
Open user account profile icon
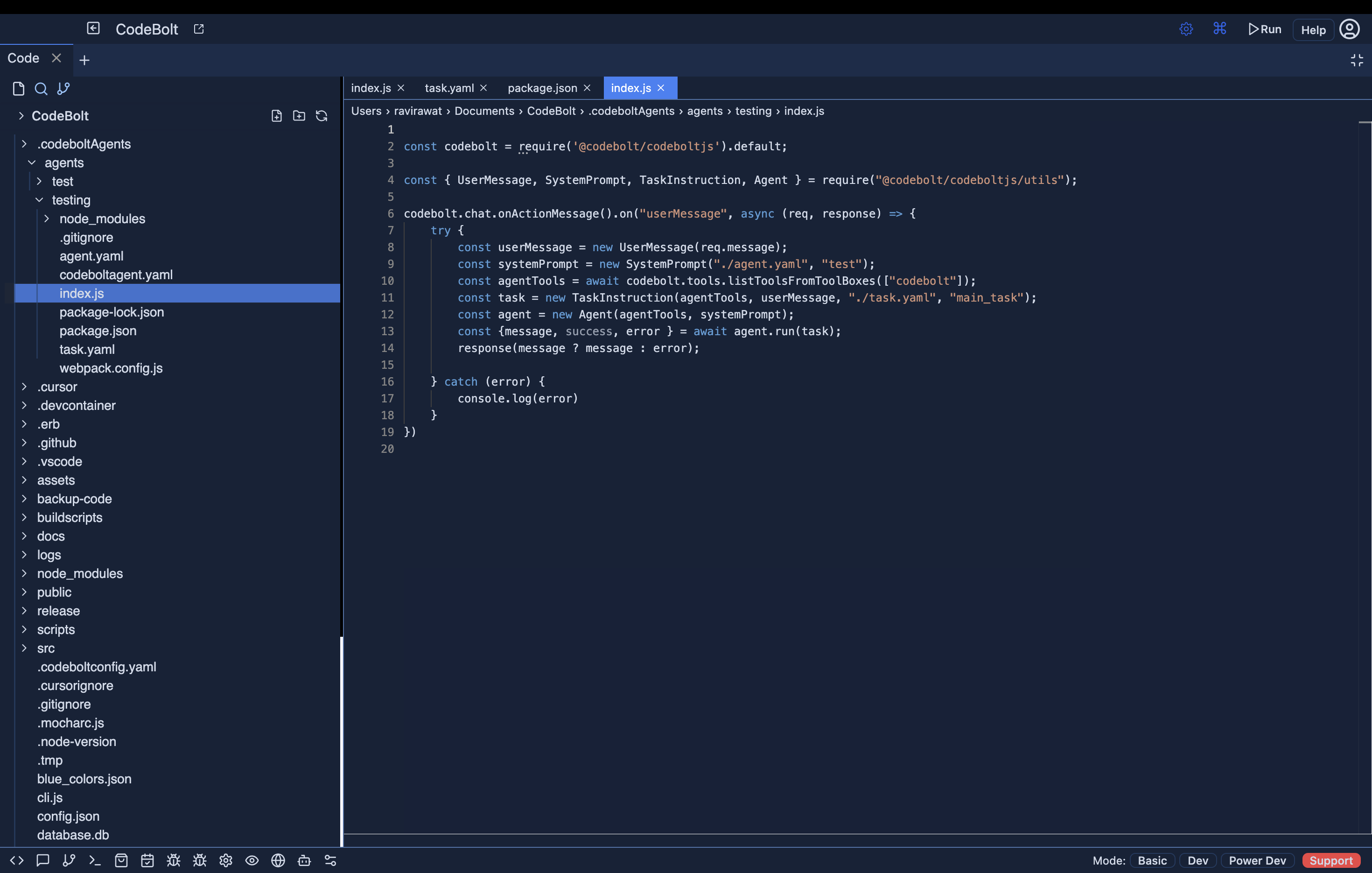[x=1349, y=29]
